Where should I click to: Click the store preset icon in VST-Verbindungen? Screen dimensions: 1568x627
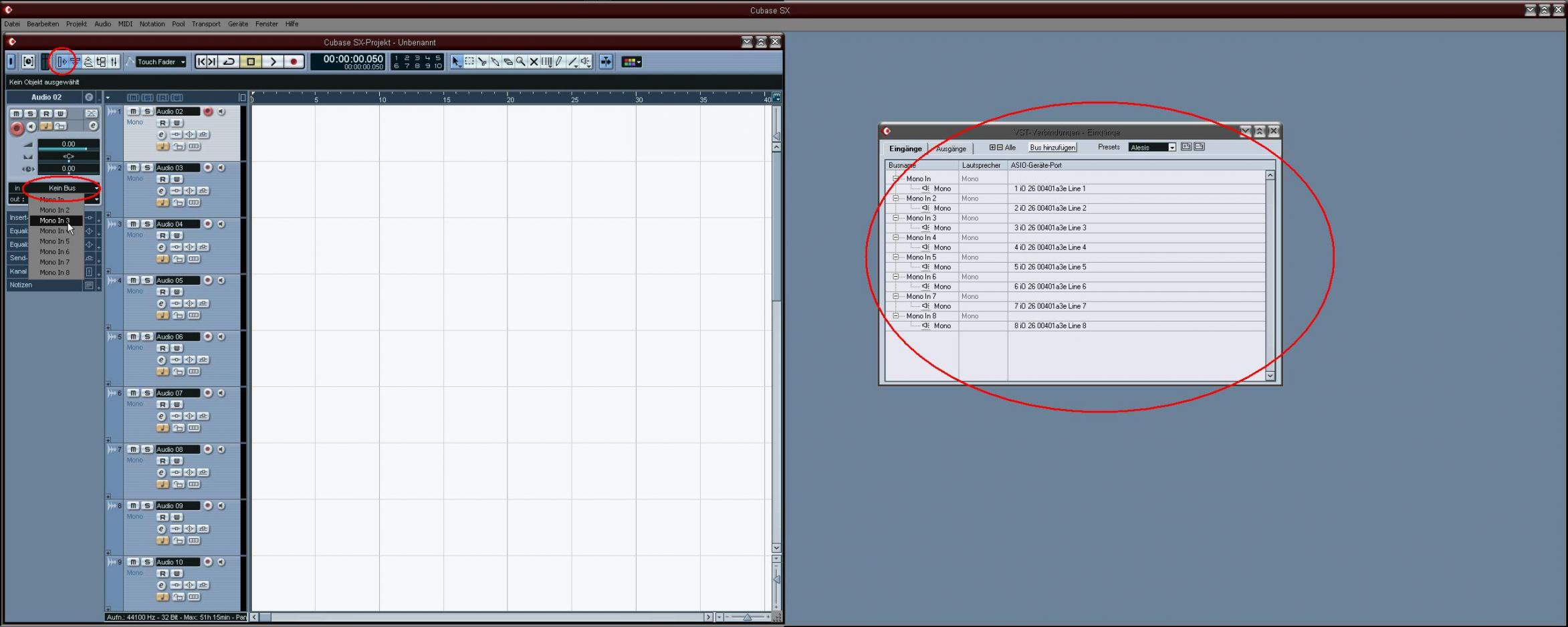point(1186,146)
